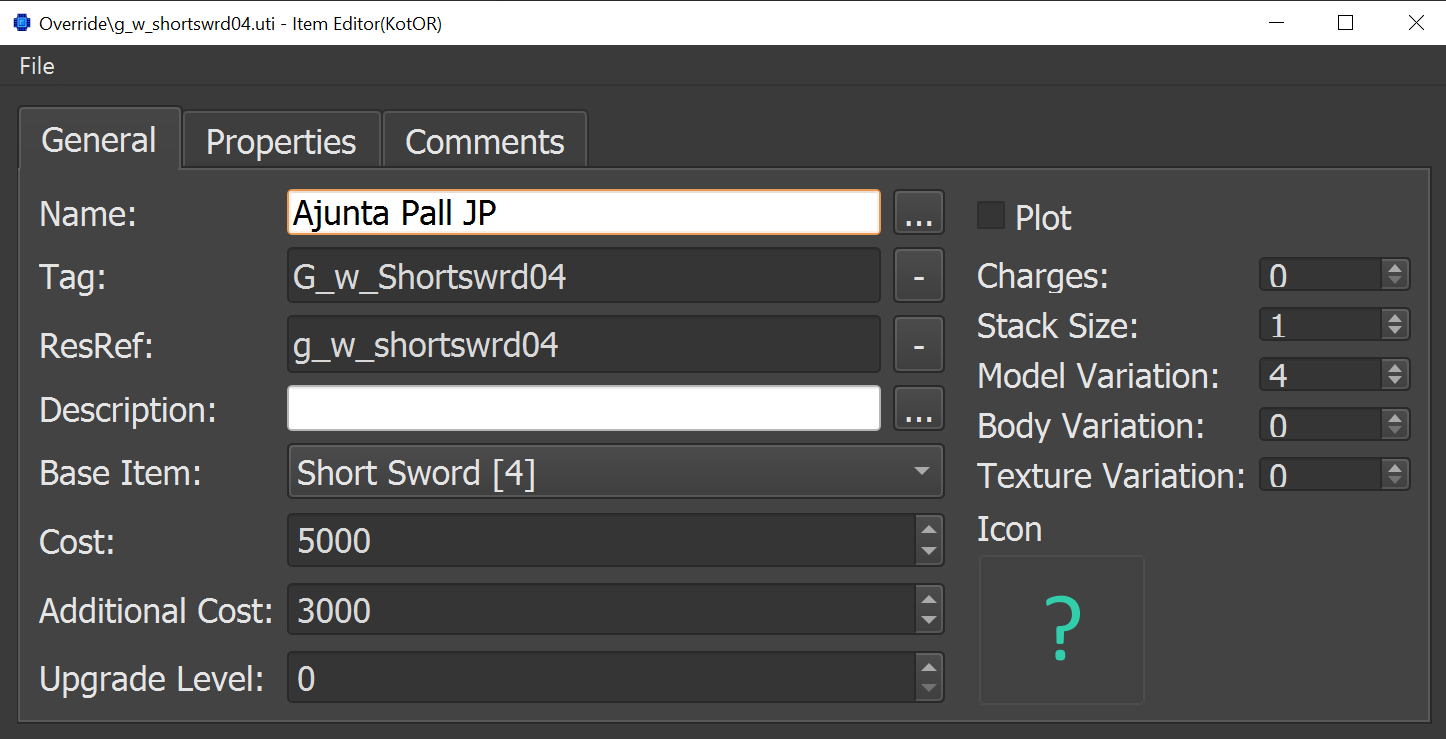Increase Cost value with up arrow
This screenshot has width=1446, height=739.
[x=929, y=531]
